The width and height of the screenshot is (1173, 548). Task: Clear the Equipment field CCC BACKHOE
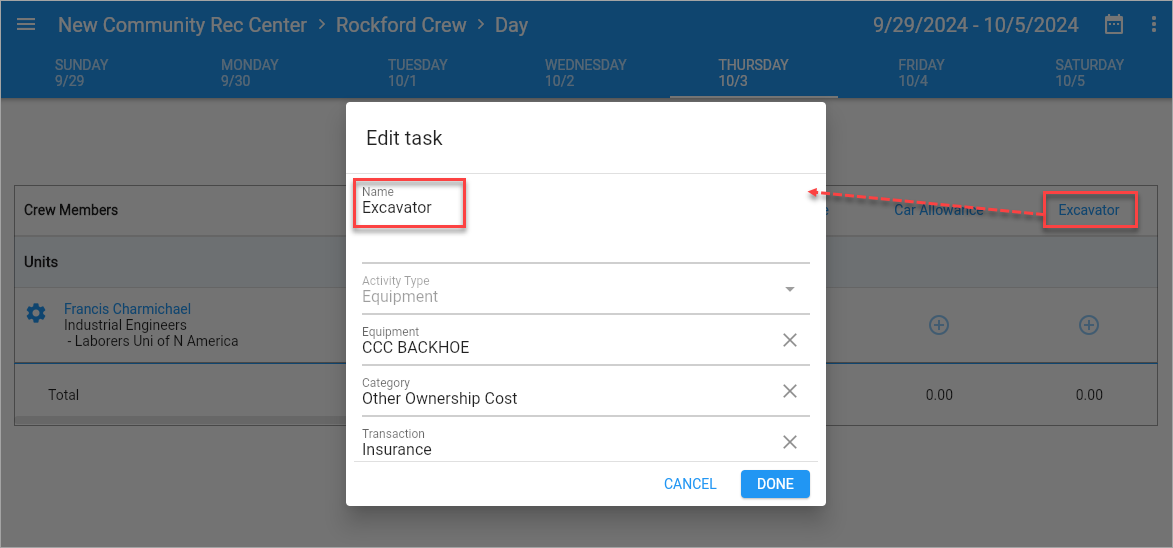coord(789,340)
